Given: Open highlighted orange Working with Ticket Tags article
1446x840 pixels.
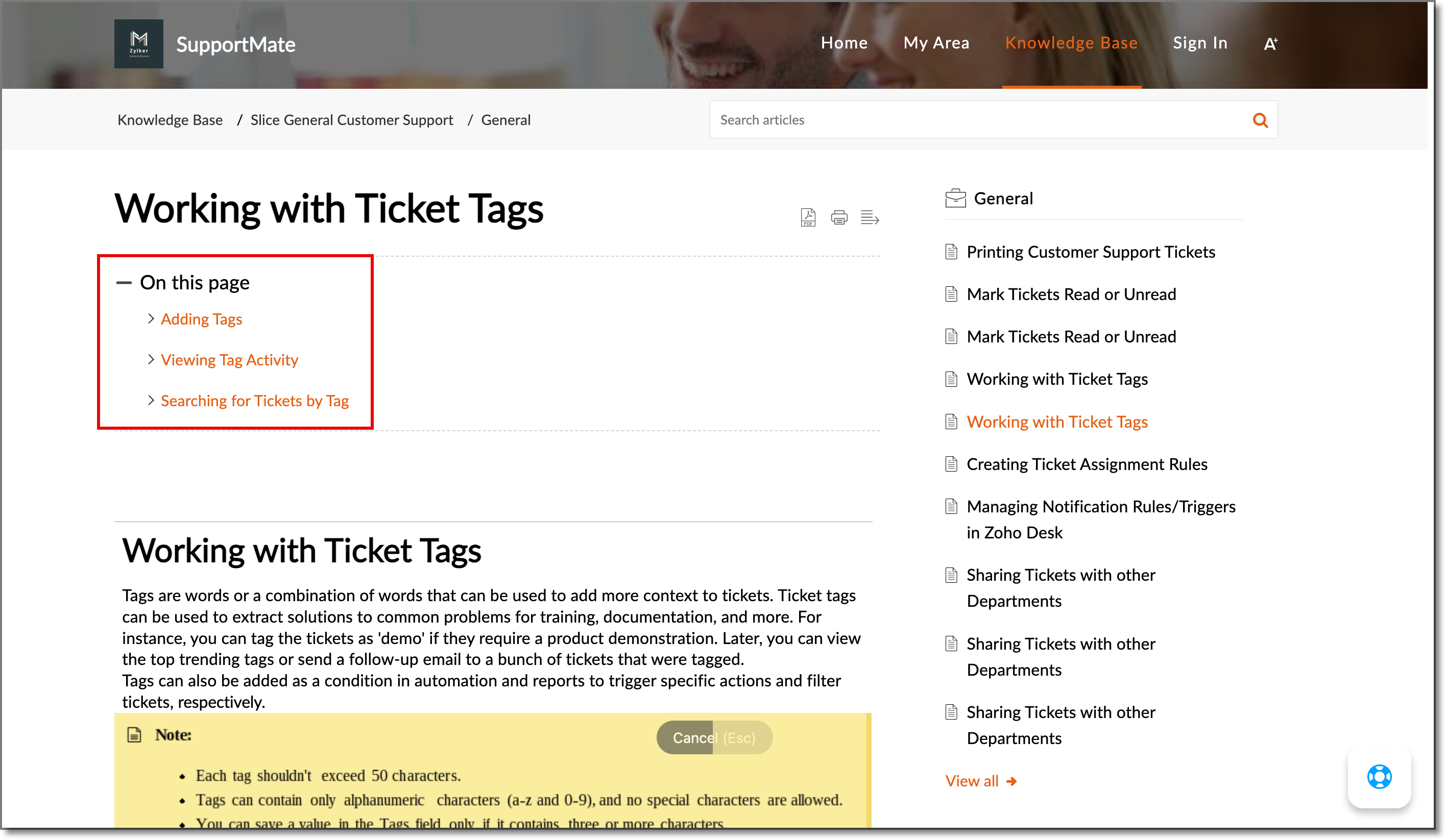Looking at the screenshot, I should point(1056,422).
